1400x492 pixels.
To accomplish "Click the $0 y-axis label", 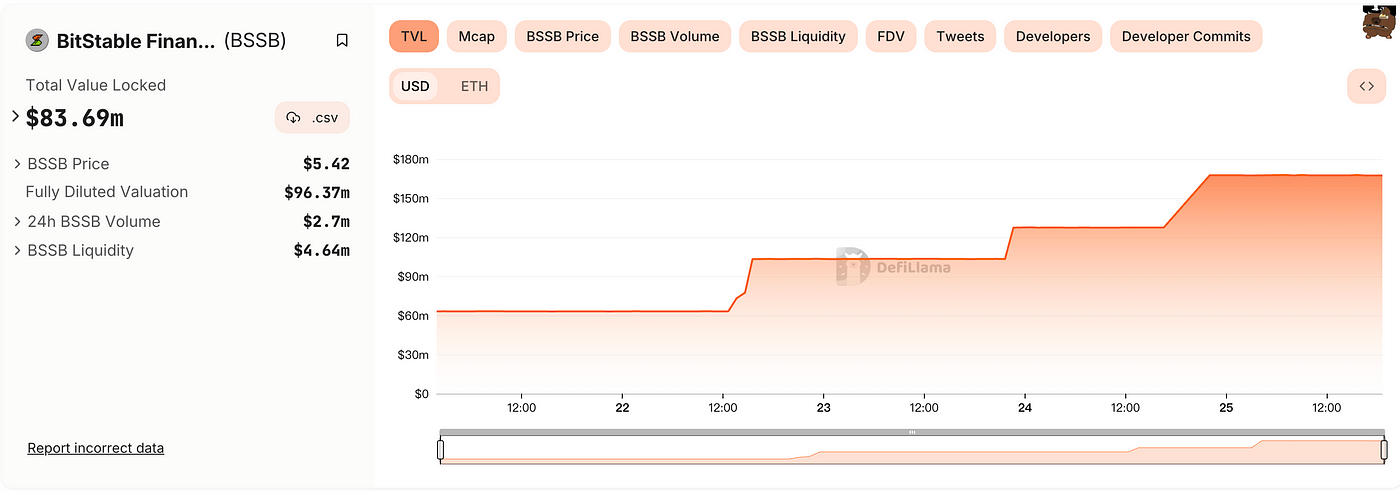I will tap(420, 394).
